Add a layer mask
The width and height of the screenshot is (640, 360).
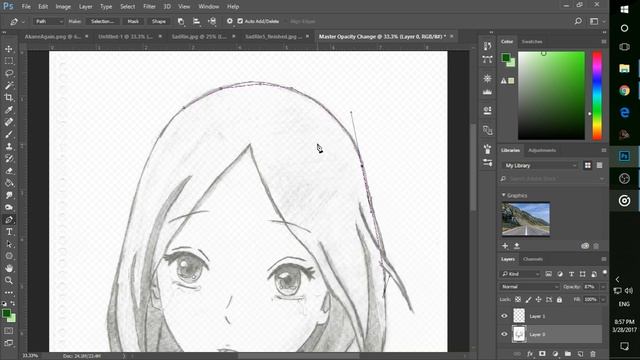[x=542, y=354]
